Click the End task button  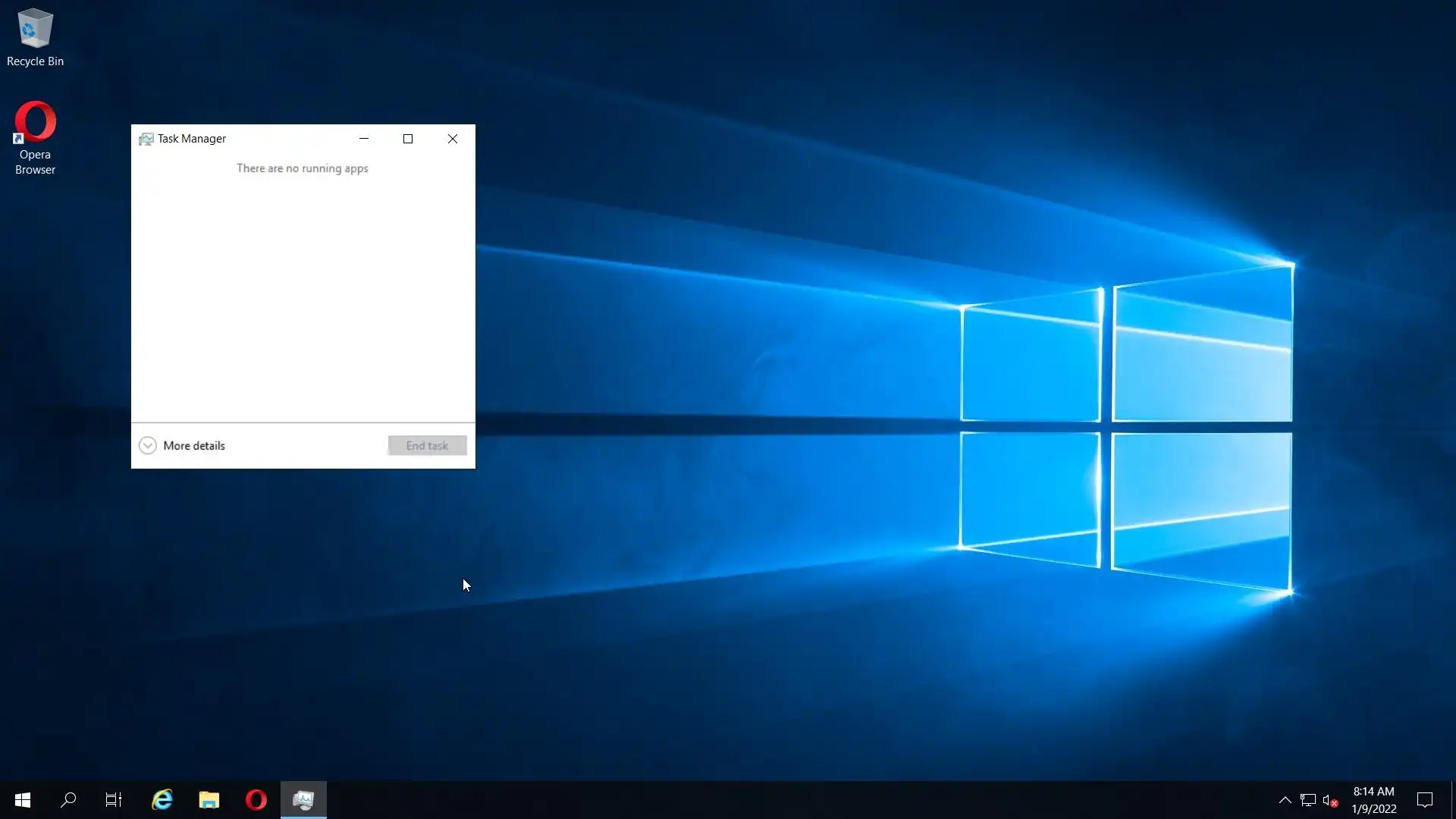coord(427,446)
